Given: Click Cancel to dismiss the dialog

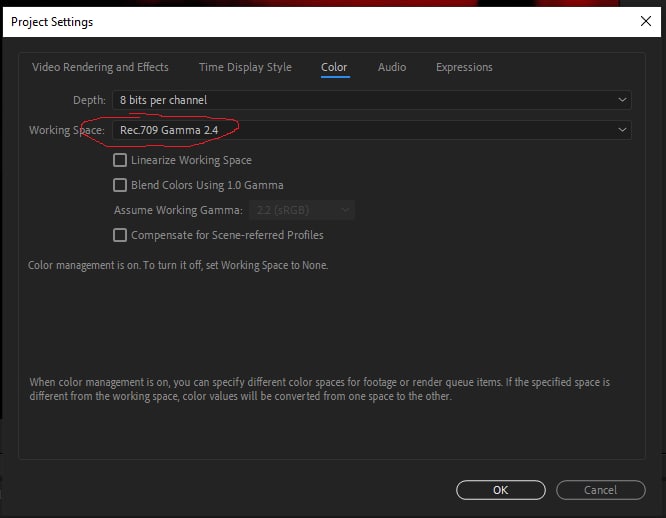Looking at the screenshot, I should [601, 490].
